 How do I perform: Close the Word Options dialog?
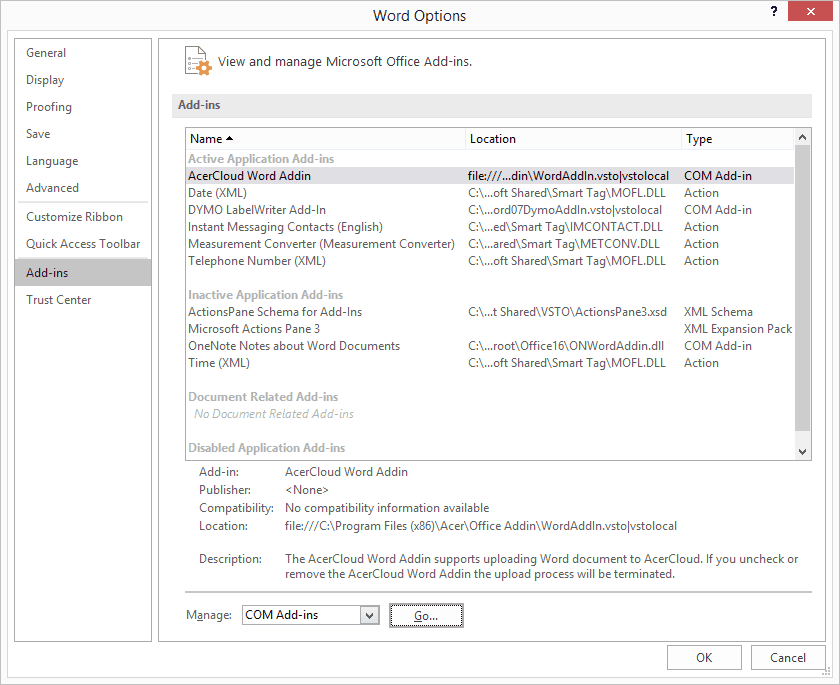(x=810, y=11)
